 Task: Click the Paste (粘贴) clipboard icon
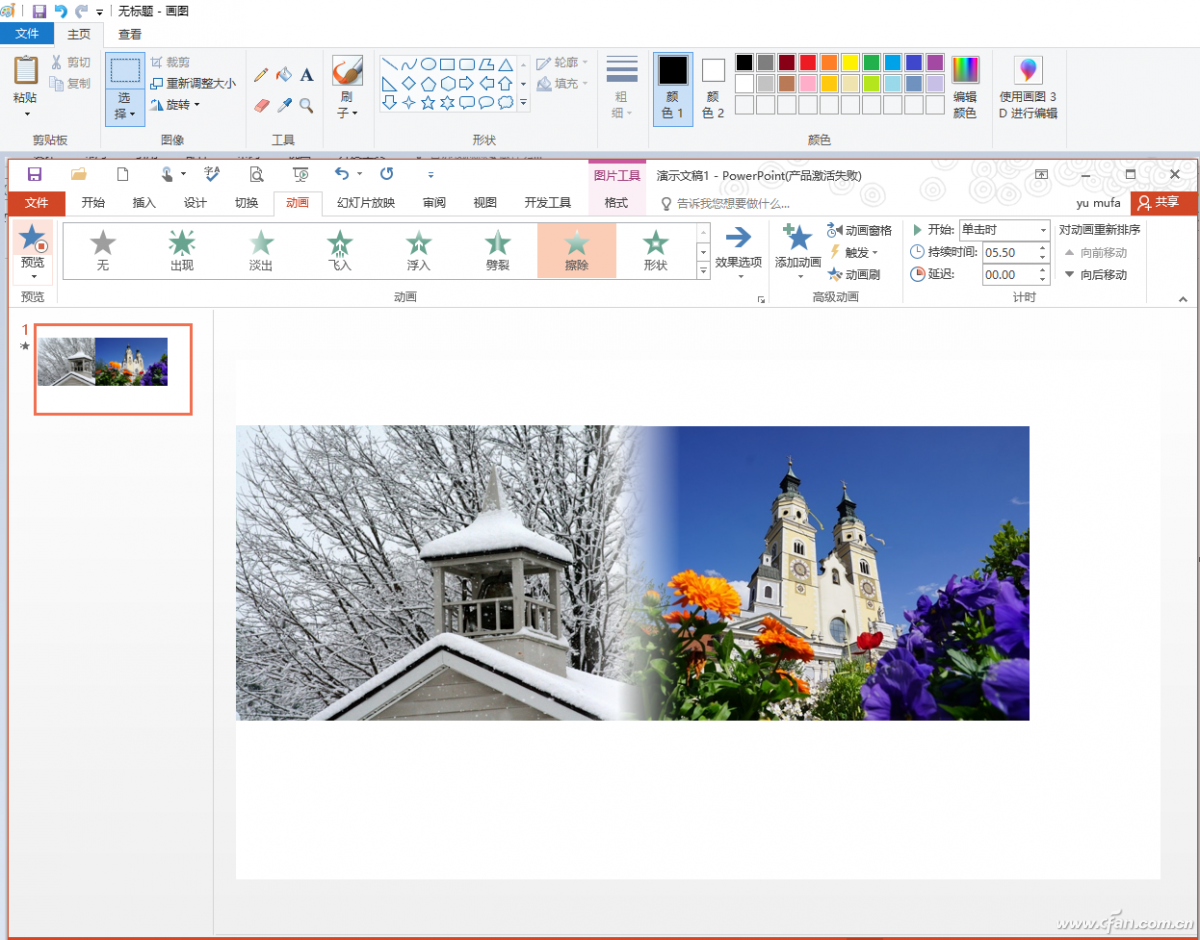(26, 70)
